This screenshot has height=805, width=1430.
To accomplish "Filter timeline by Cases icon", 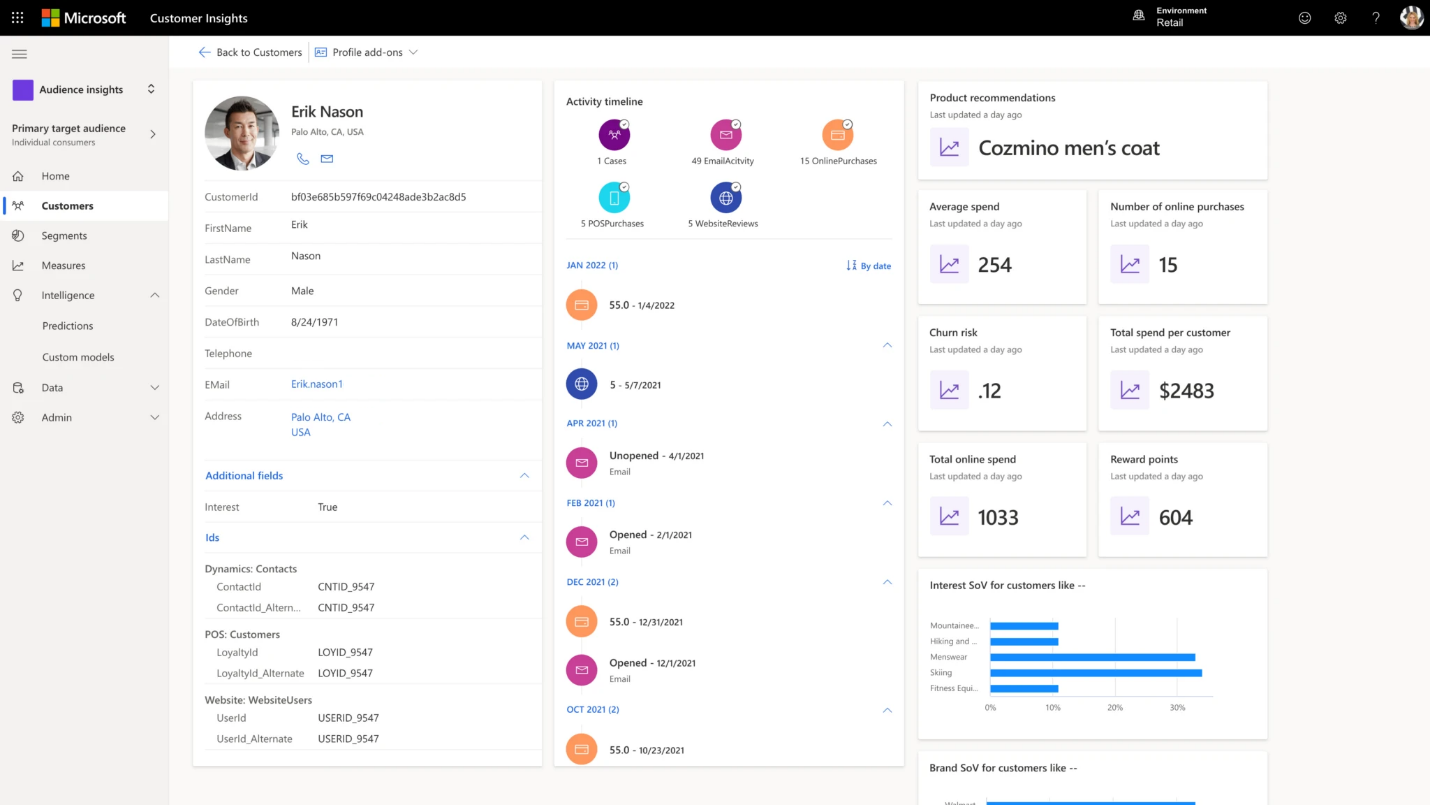I will pyautogui.click(x=614, y=134).
